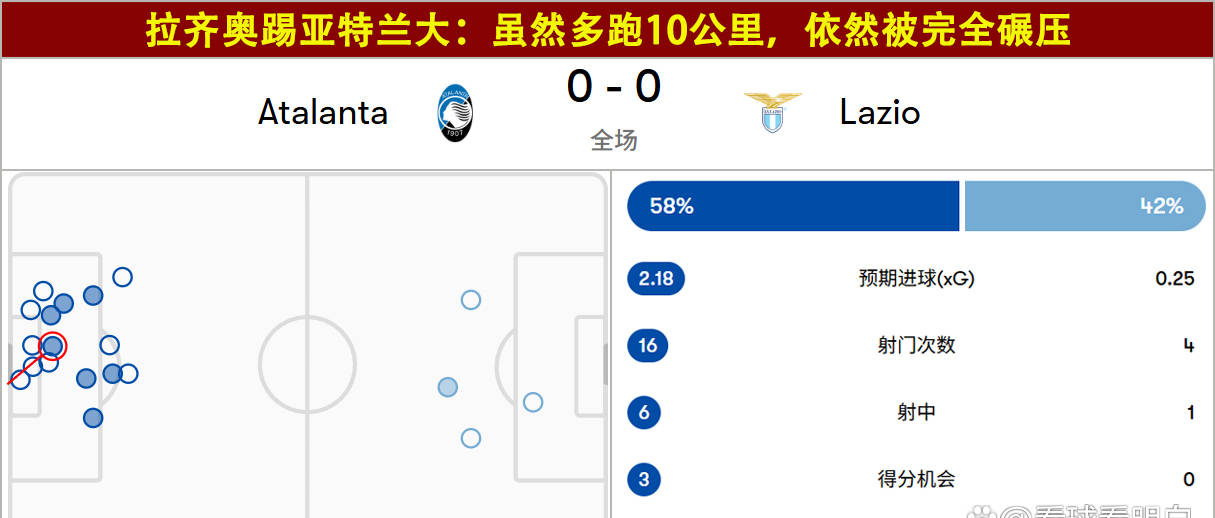The width and height of the screenshot is (1215, 518).
Task: Click the 3 big chances badge
Action: (644, 479)
